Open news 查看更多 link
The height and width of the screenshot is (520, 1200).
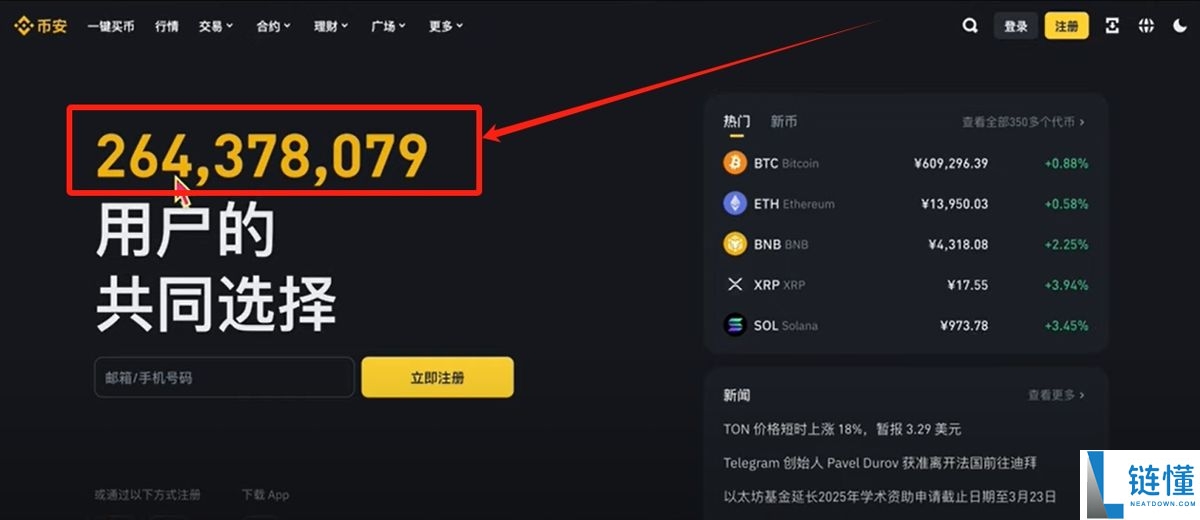1056,395
